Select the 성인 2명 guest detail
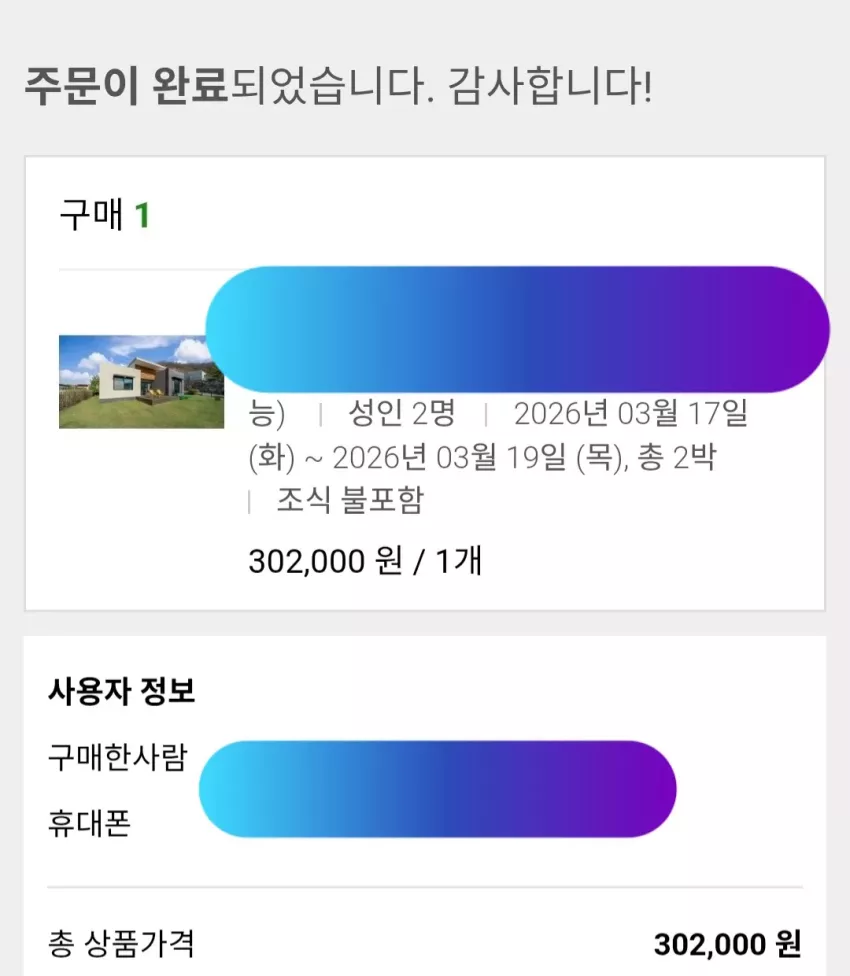Image resolution: width=850 pixels, height=976 pixels. pyautogui.click(x=402, y=413)
